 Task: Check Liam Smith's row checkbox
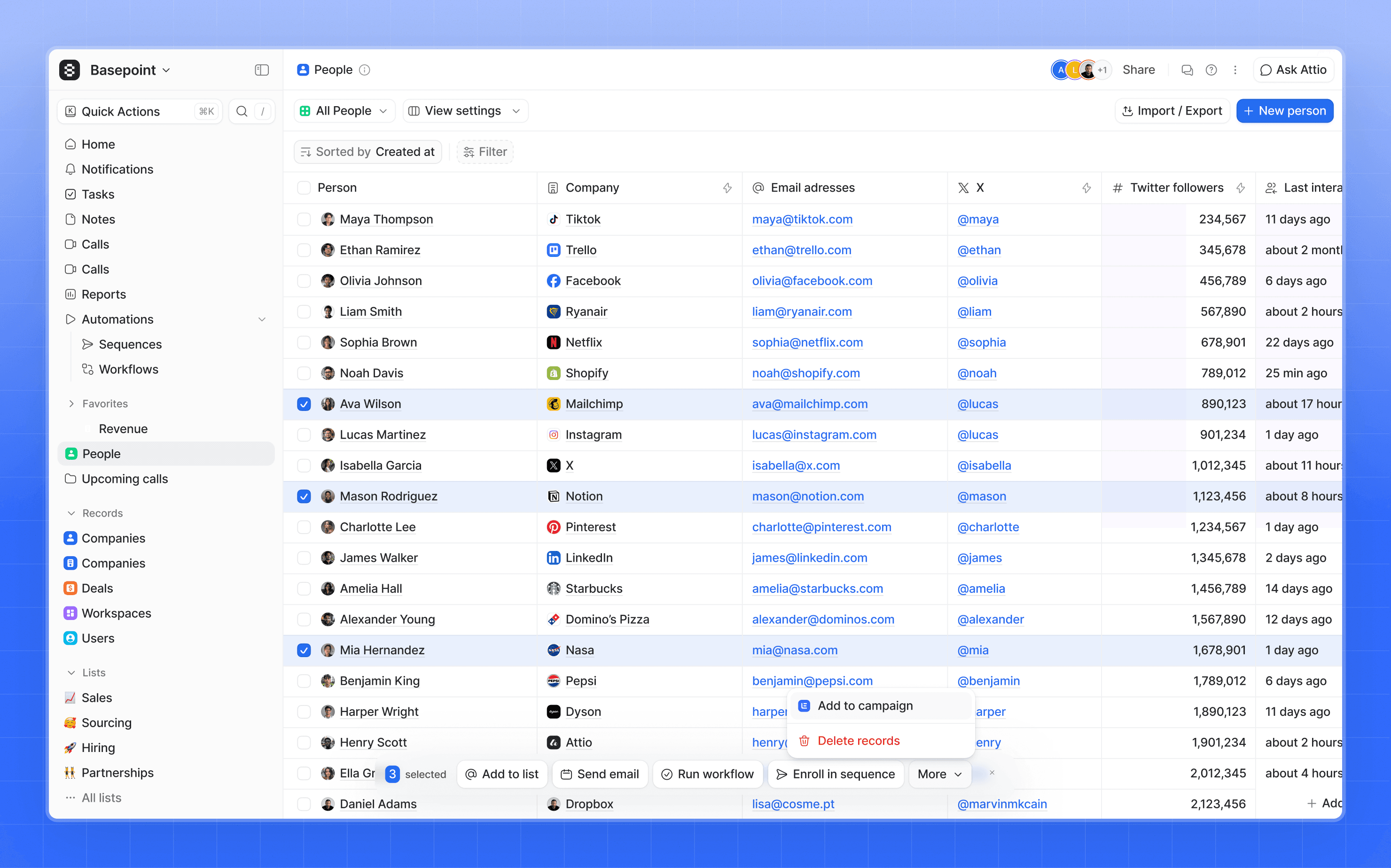(x=304, y=312)
